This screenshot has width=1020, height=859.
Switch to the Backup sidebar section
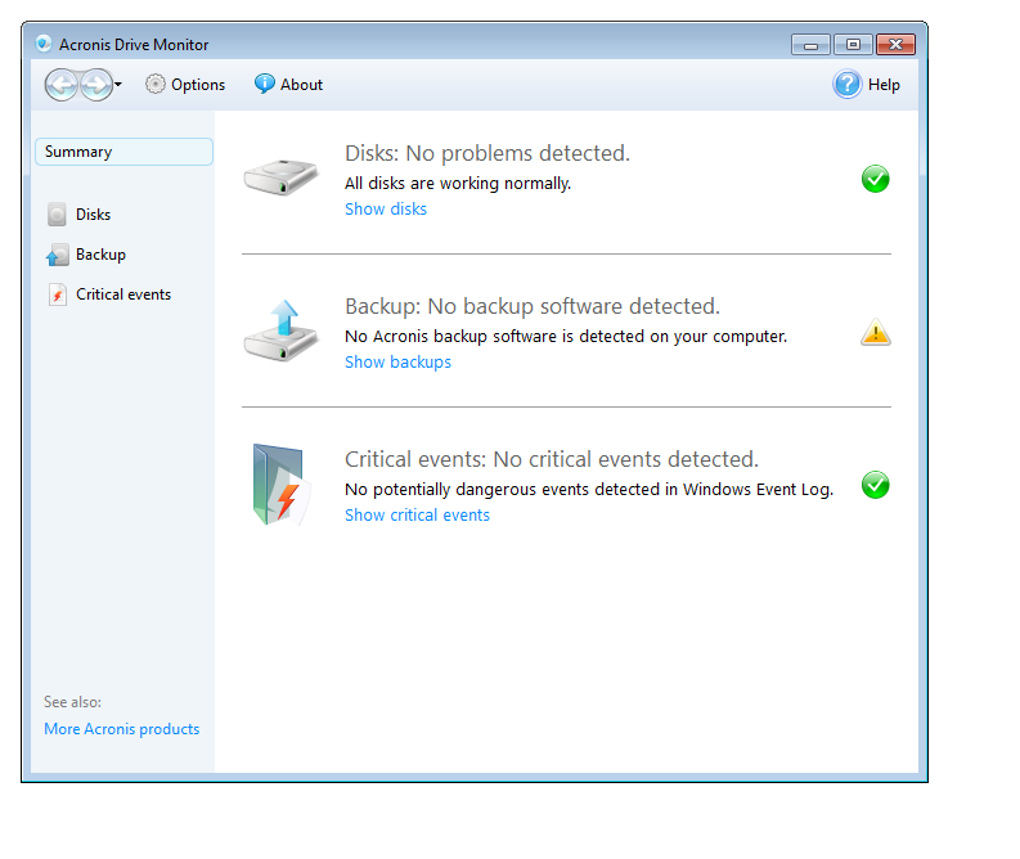101,254
